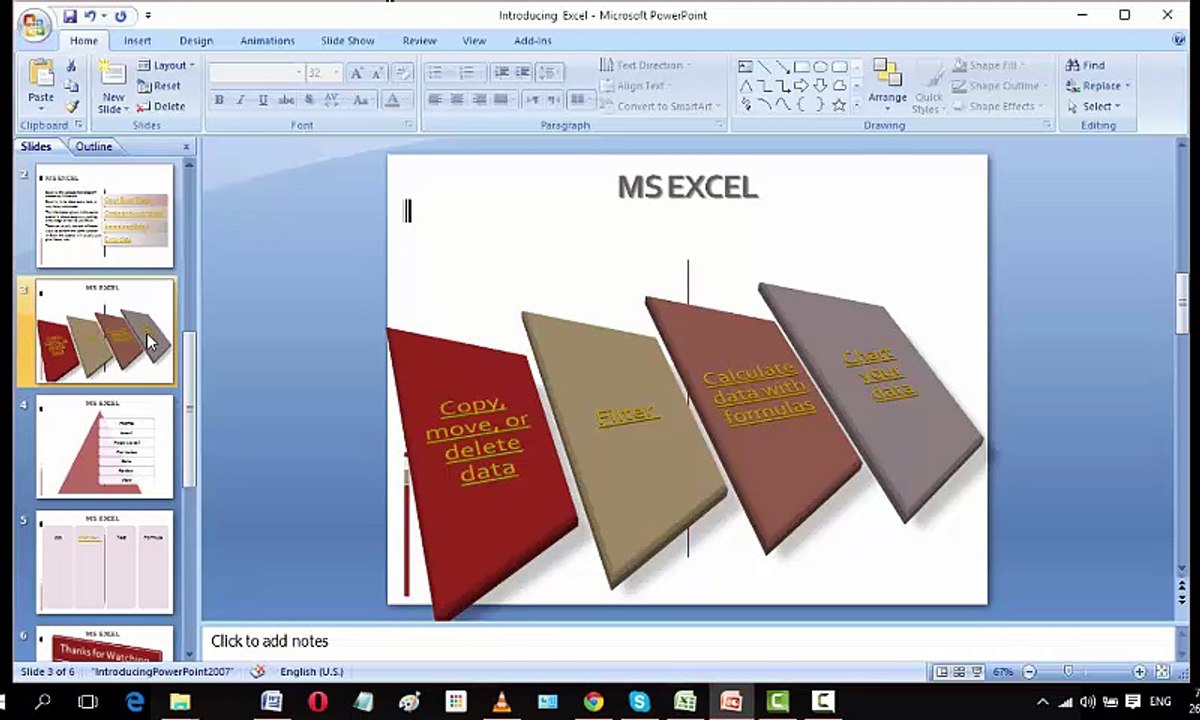Toggle Align Text Right

click(x=479, y=100)
